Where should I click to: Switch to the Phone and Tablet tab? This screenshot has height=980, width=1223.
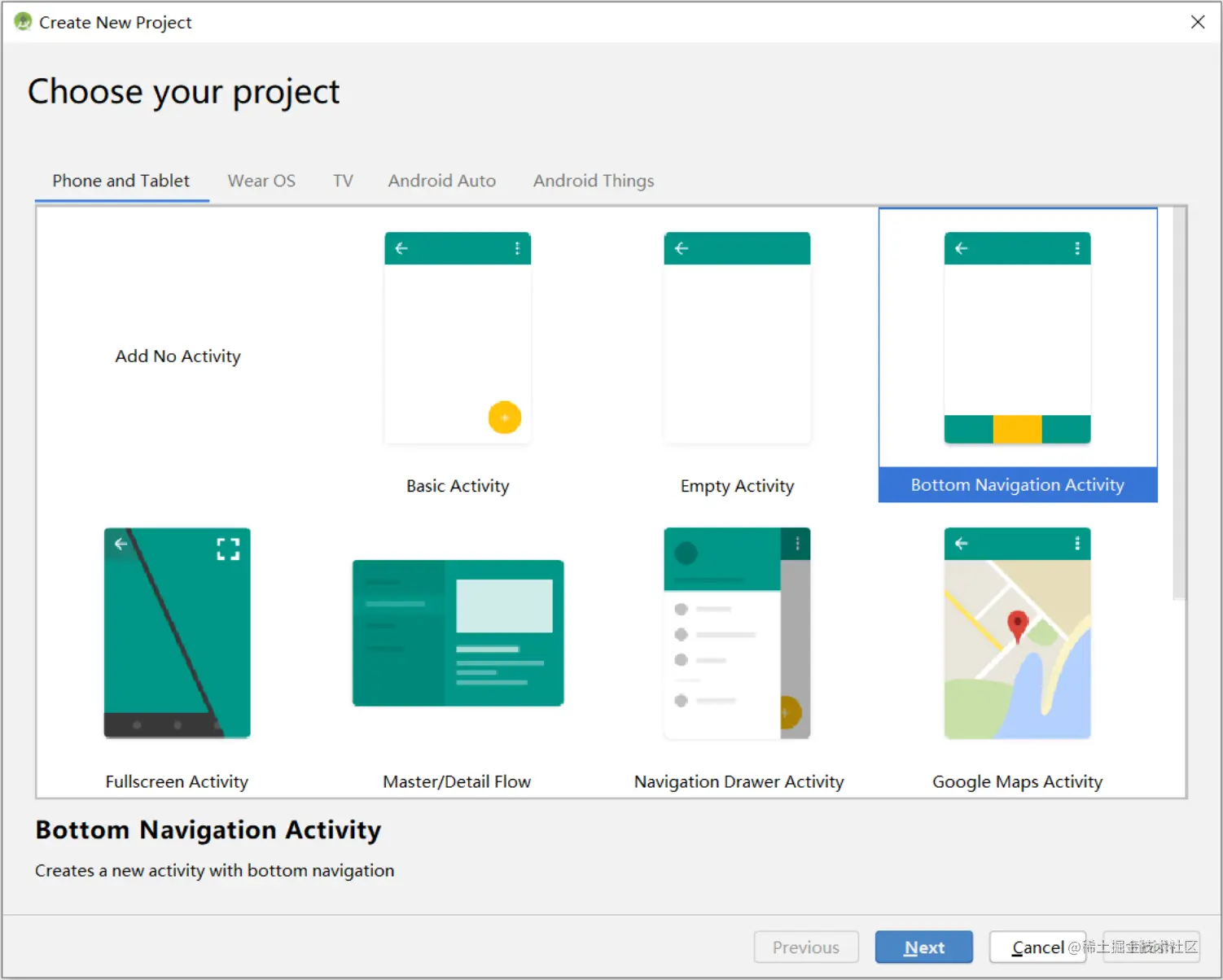pyautogui.click(x=121, y=181)
